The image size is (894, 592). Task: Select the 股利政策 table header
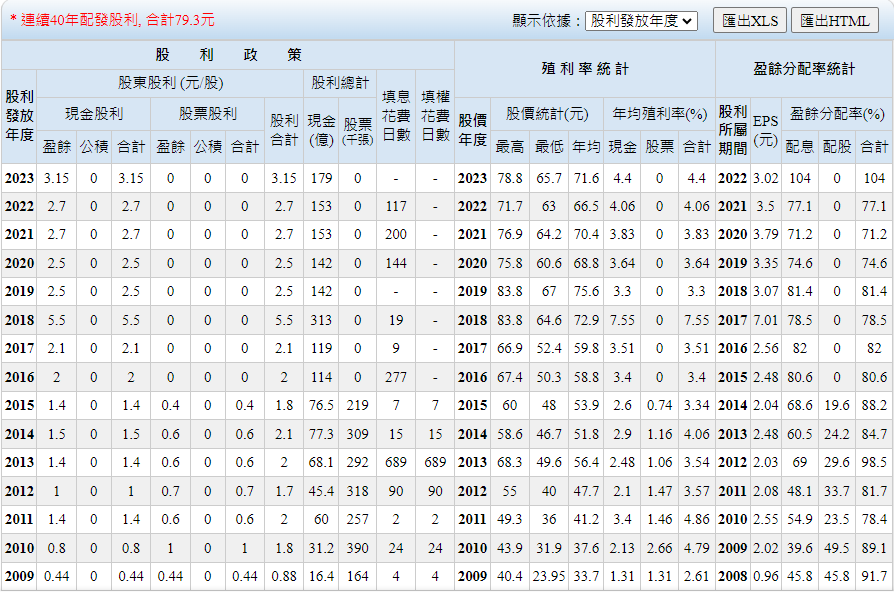tap(228, 55)
